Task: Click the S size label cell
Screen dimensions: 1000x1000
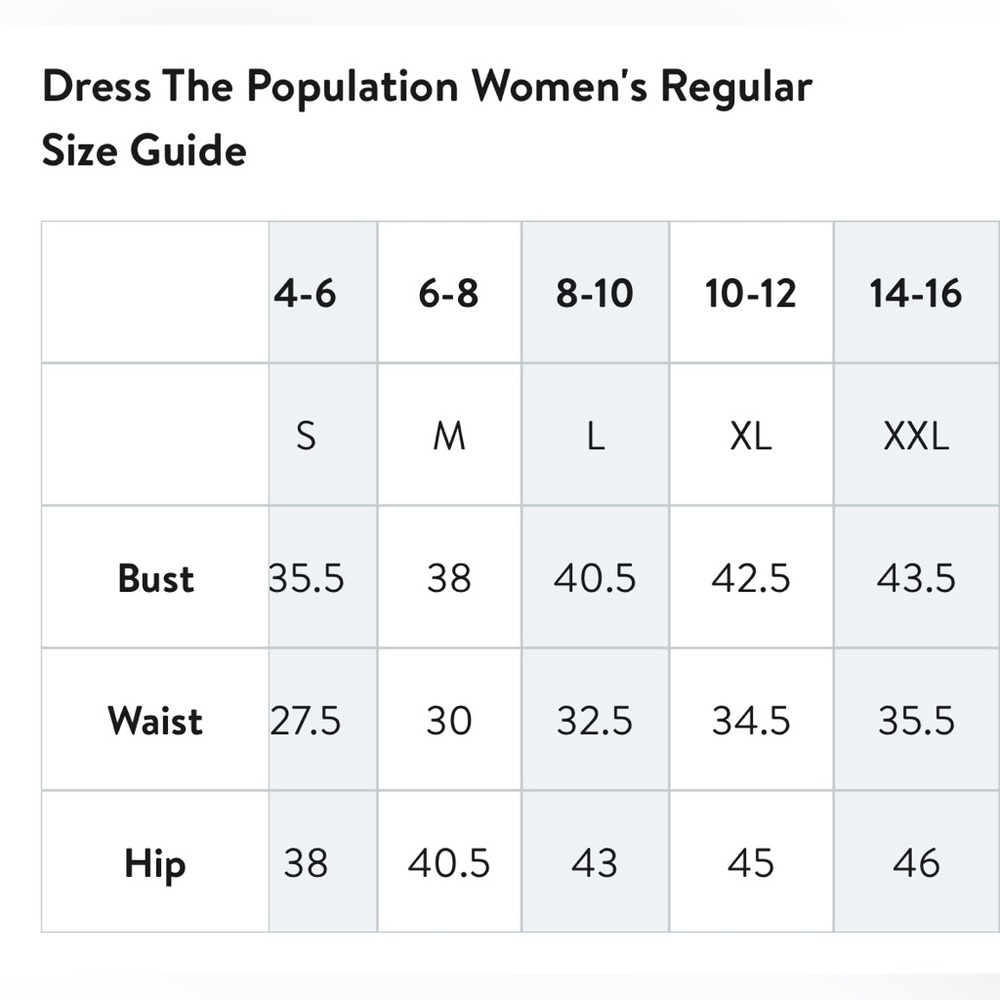Action: pyautogui.click(x=323, y=435)
